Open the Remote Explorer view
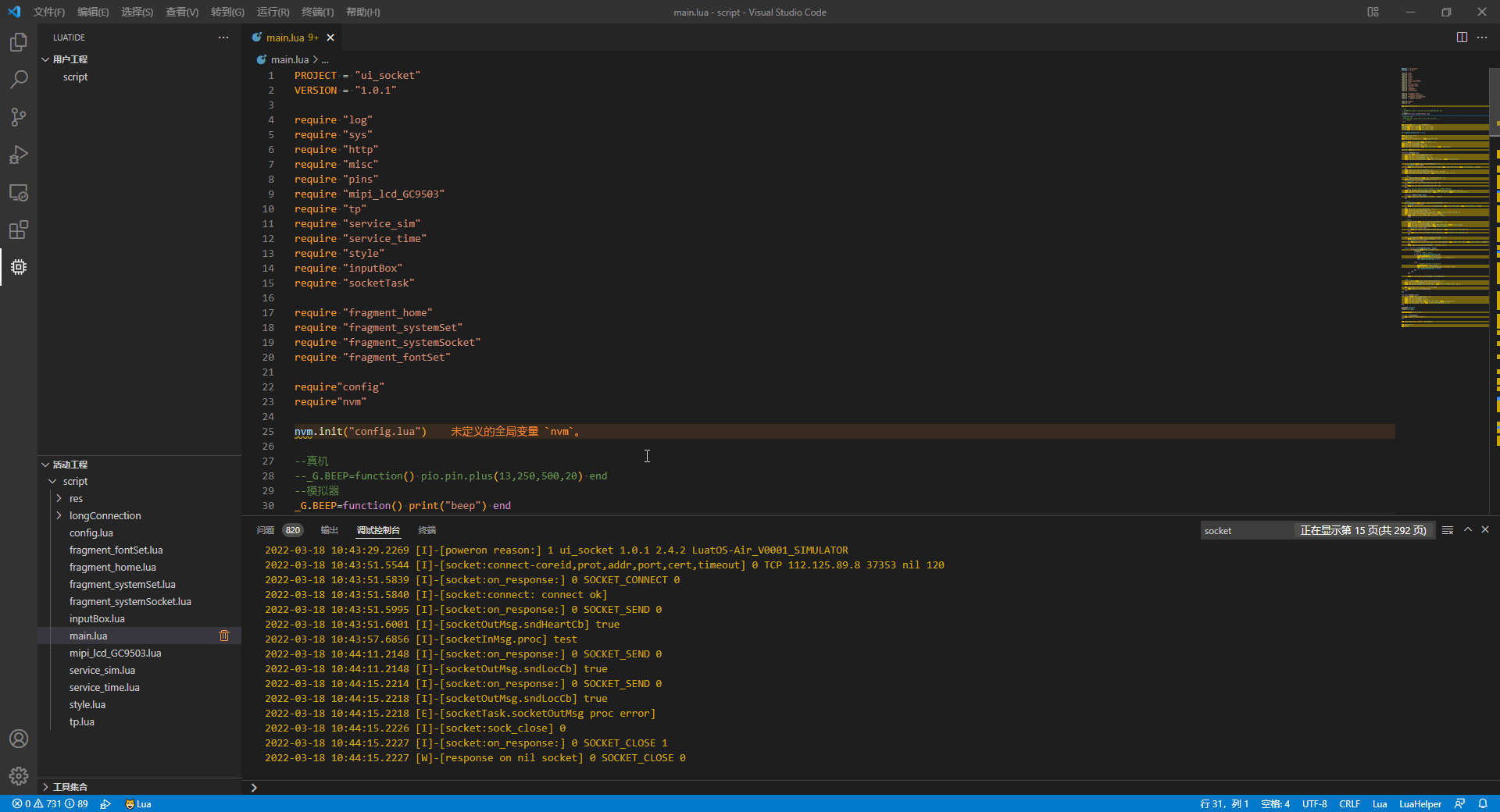This screenshot has width=1500, height=812. pyautogui.click(x=19, y=192)
